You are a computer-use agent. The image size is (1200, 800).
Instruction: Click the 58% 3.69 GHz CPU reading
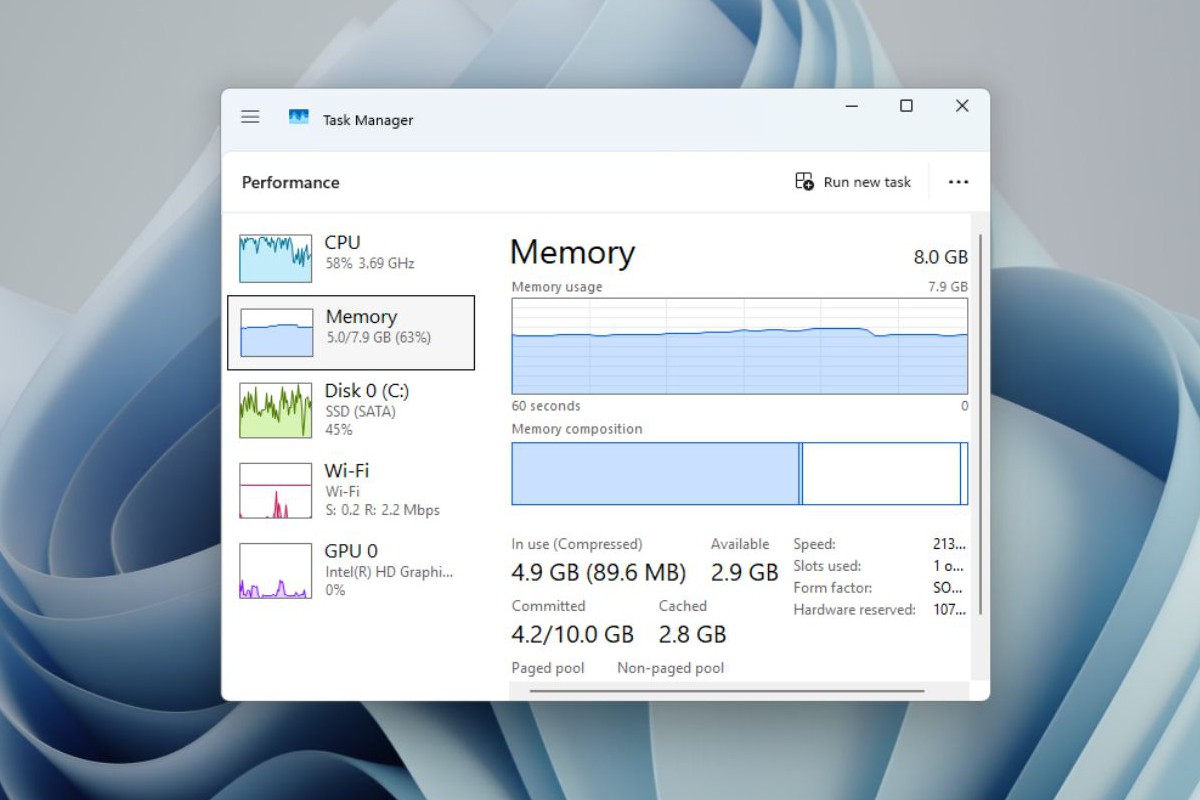[x=370, y=264]
